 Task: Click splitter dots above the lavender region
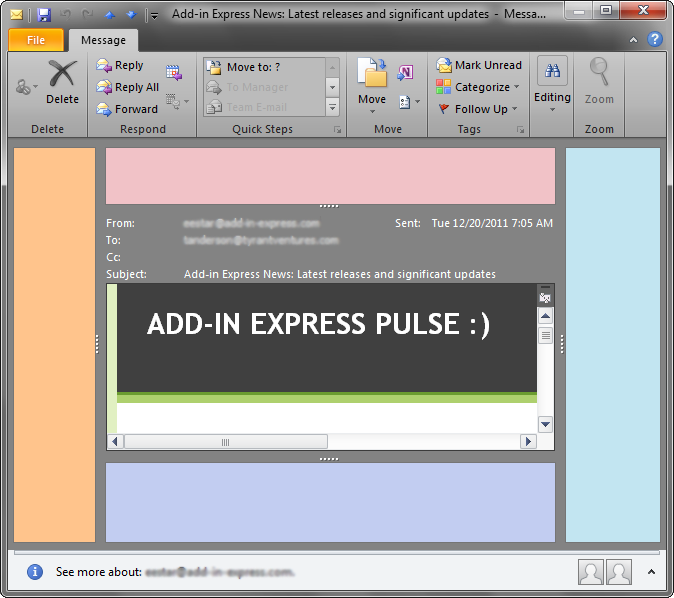[x=329, y=459]
